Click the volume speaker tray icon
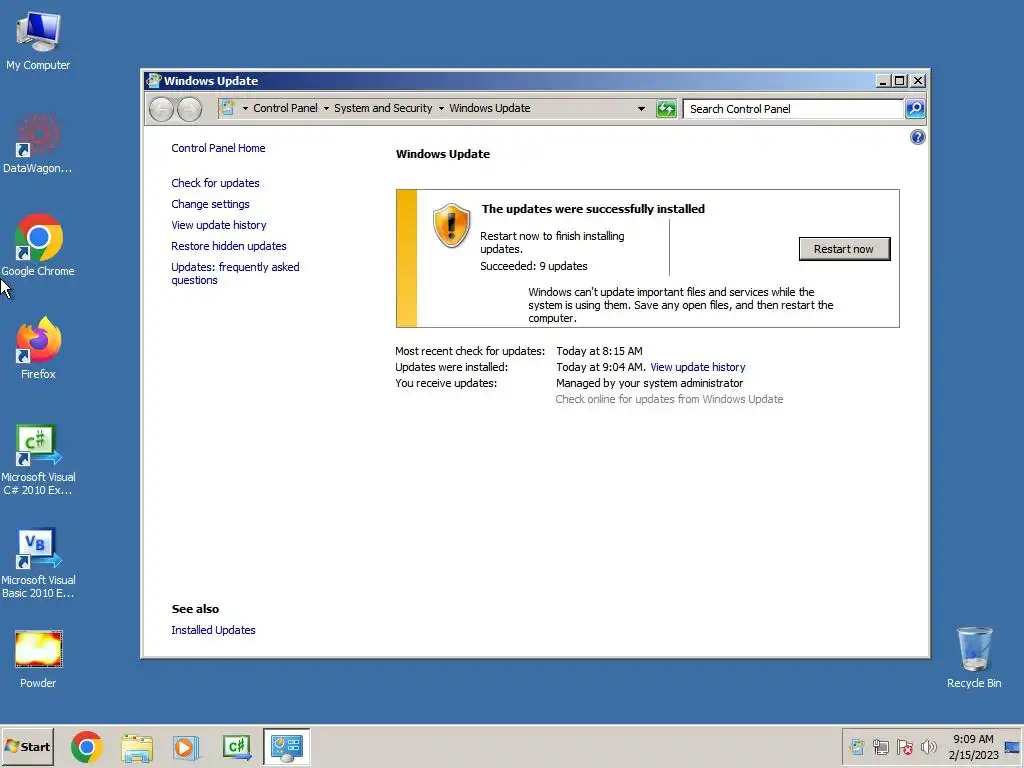 928,746
